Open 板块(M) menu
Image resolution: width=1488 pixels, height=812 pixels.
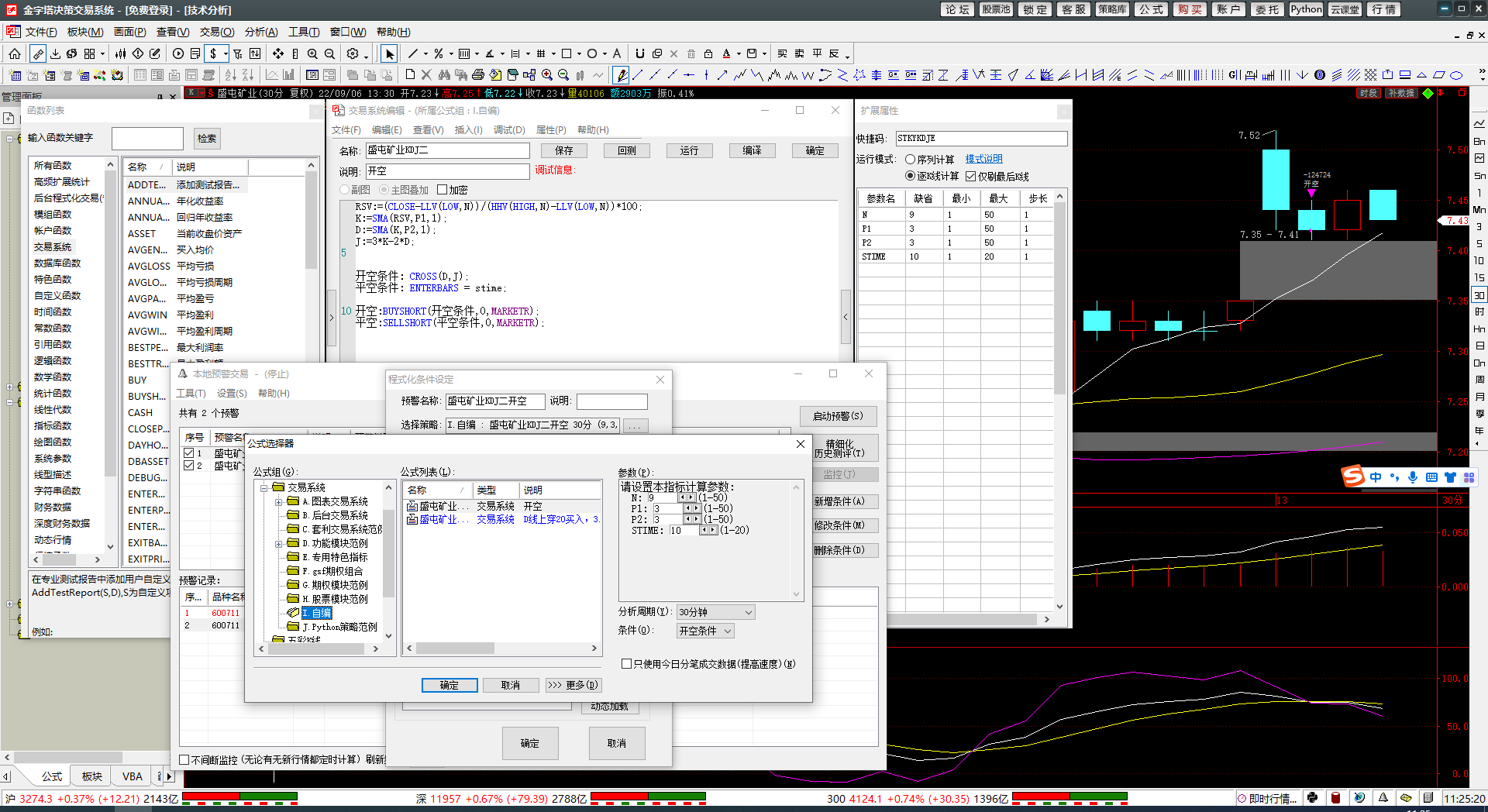point(85,32)
